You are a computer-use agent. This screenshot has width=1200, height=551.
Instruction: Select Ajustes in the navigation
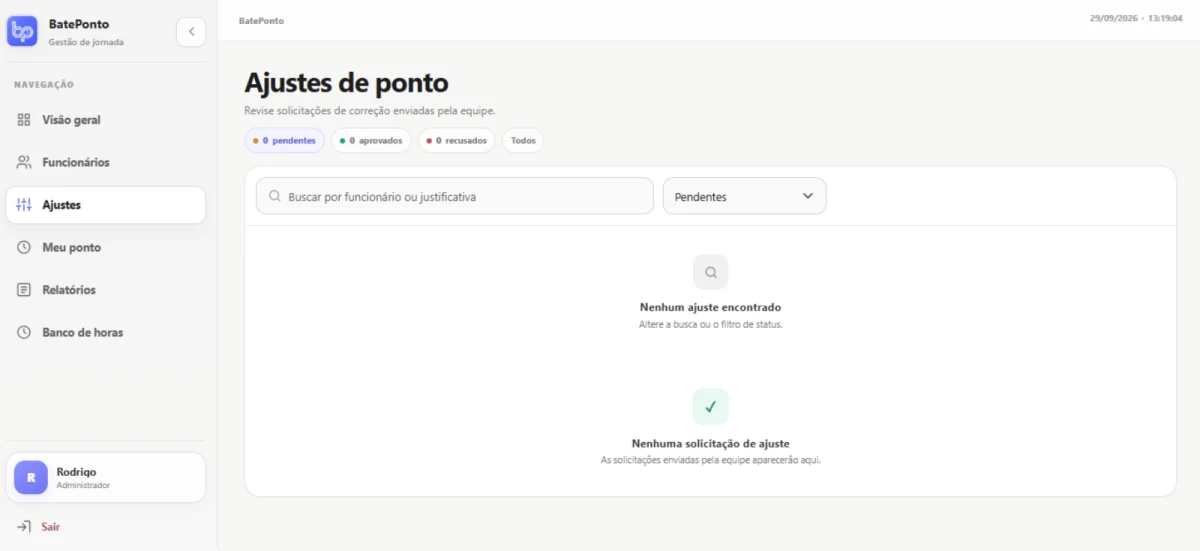click(106, 205)
